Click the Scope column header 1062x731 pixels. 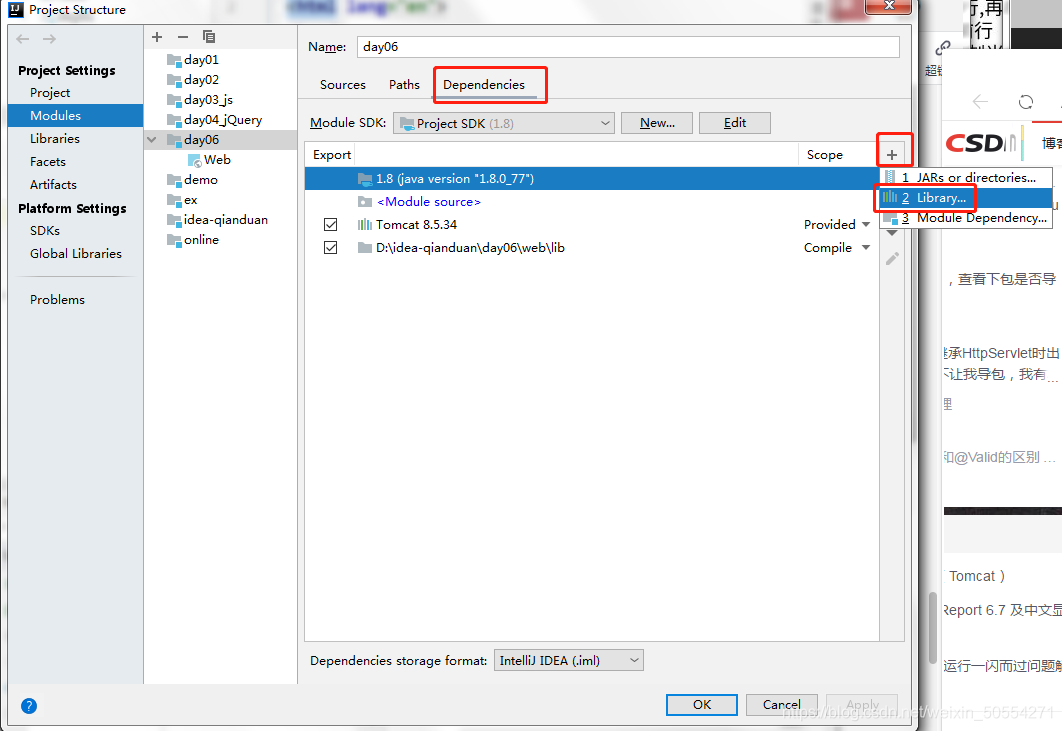824,155
